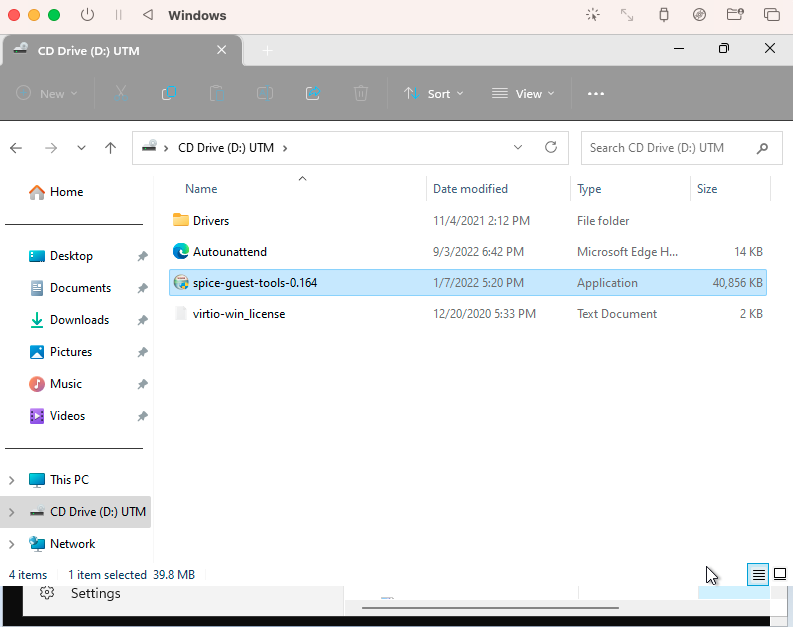The width and height of the screenshot is (793, 627).
Task: Click the Rename toolbar icon
Action: (x=265, y=94)
